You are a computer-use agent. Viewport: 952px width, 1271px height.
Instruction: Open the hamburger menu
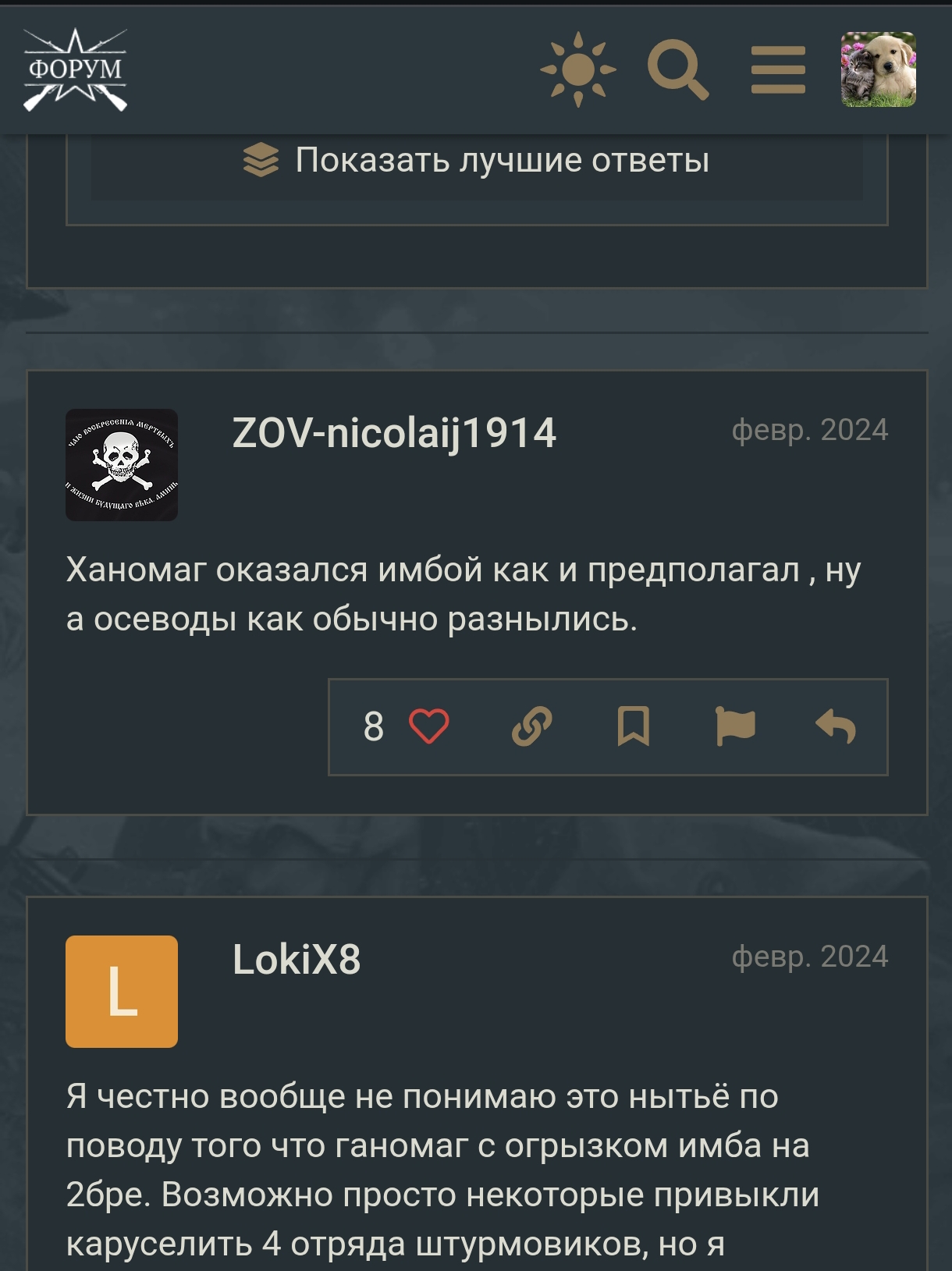pyautogui.click(x=778, y=69)
